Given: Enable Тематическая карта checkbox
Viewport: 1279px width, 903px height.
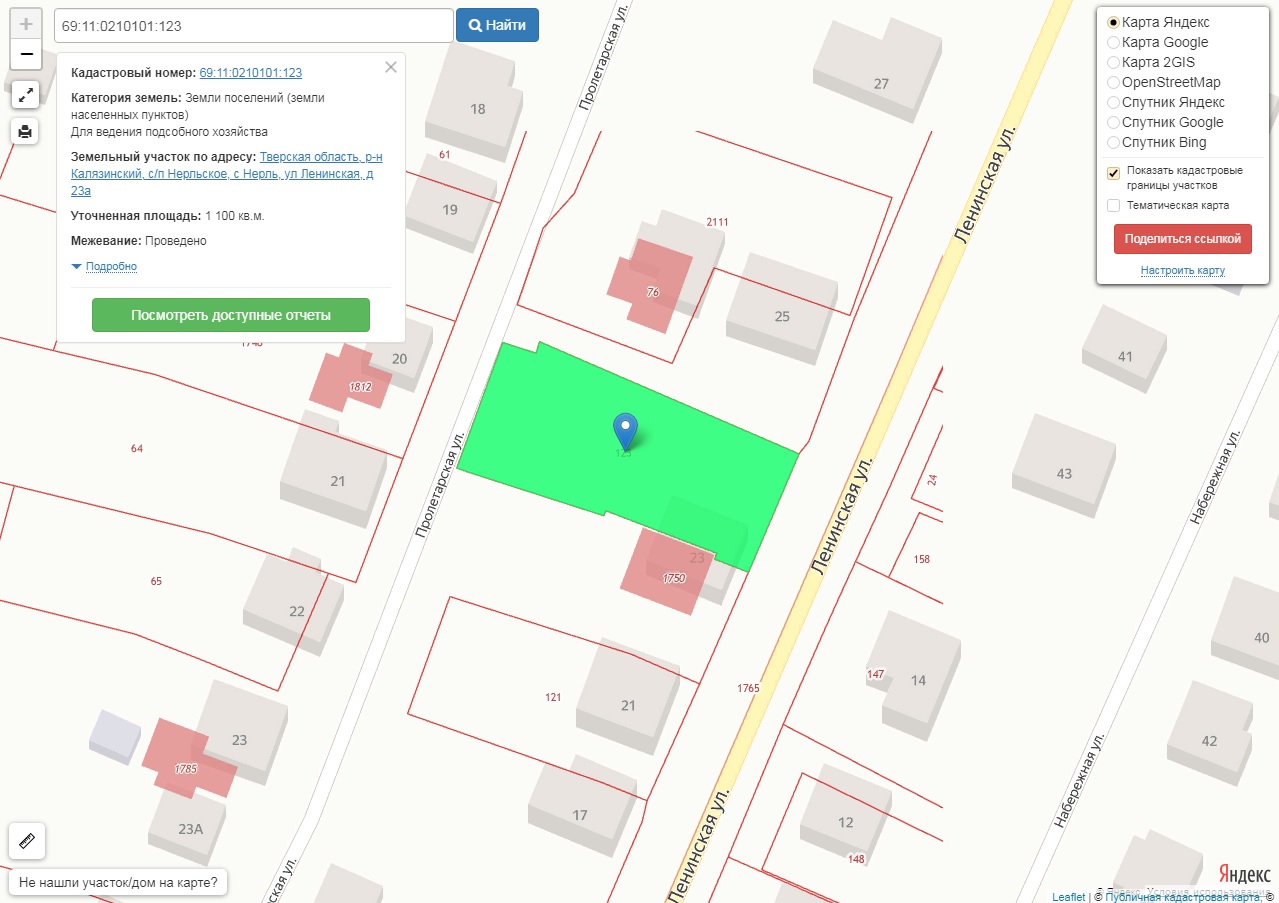Looking at the screenshot, I should point(1113,205).
